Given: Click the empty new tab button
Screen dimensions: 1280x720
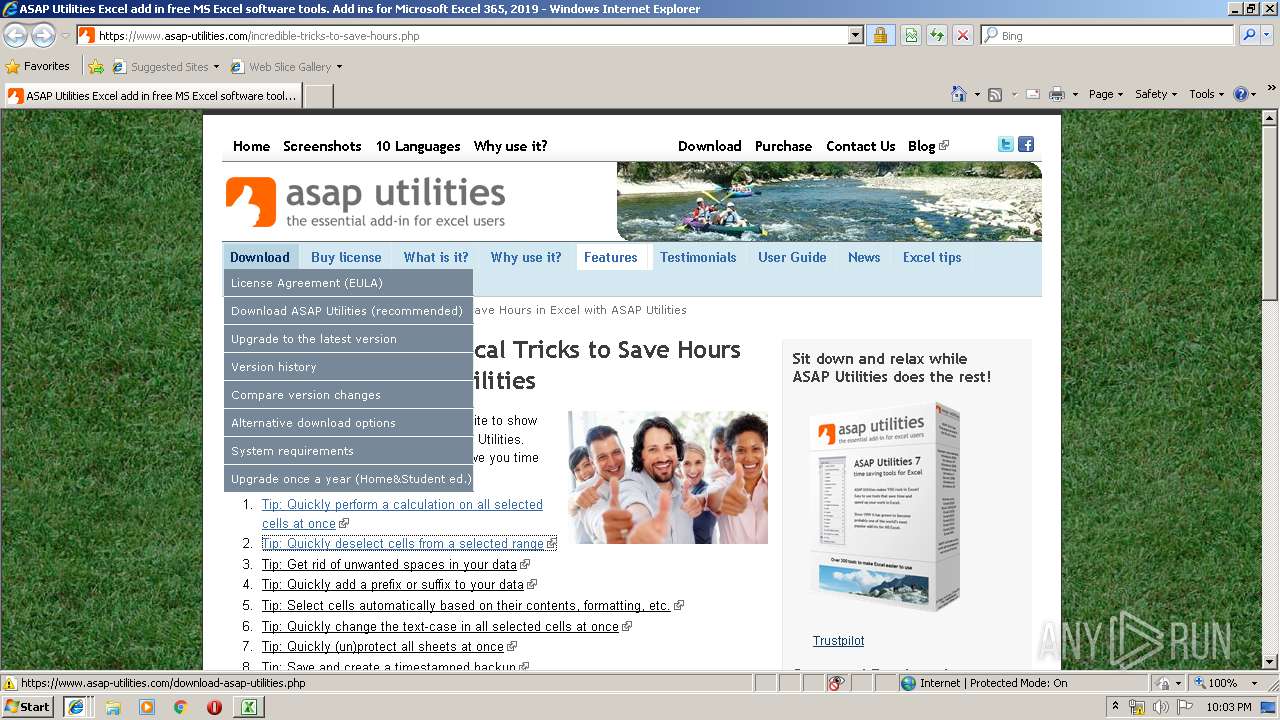Looking at the screenshot, I should tap(319, 96).
